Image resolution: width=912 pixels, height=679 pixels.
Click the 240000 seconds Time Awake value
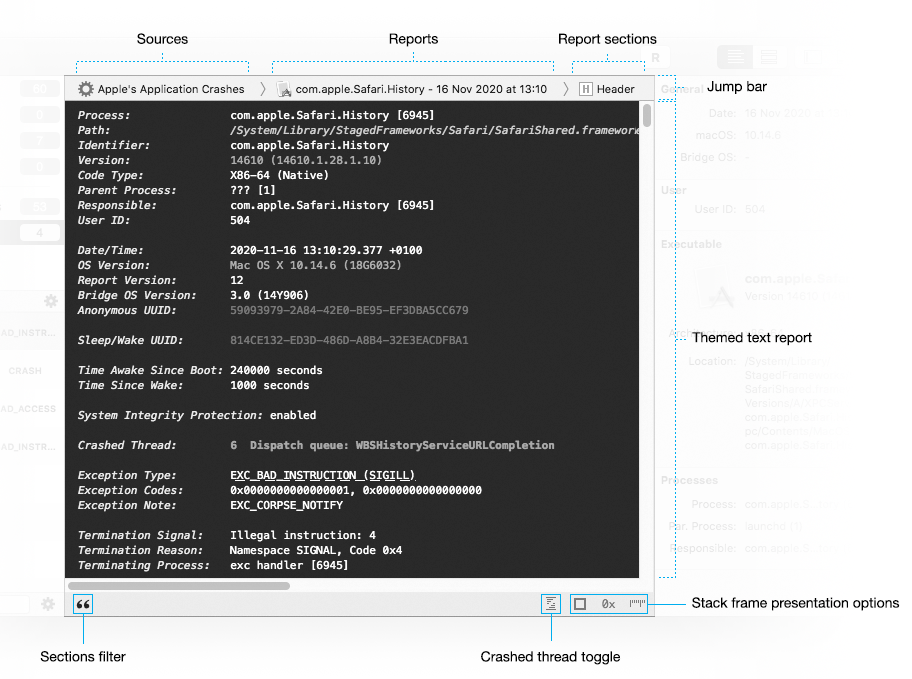[x=276, y=371]
